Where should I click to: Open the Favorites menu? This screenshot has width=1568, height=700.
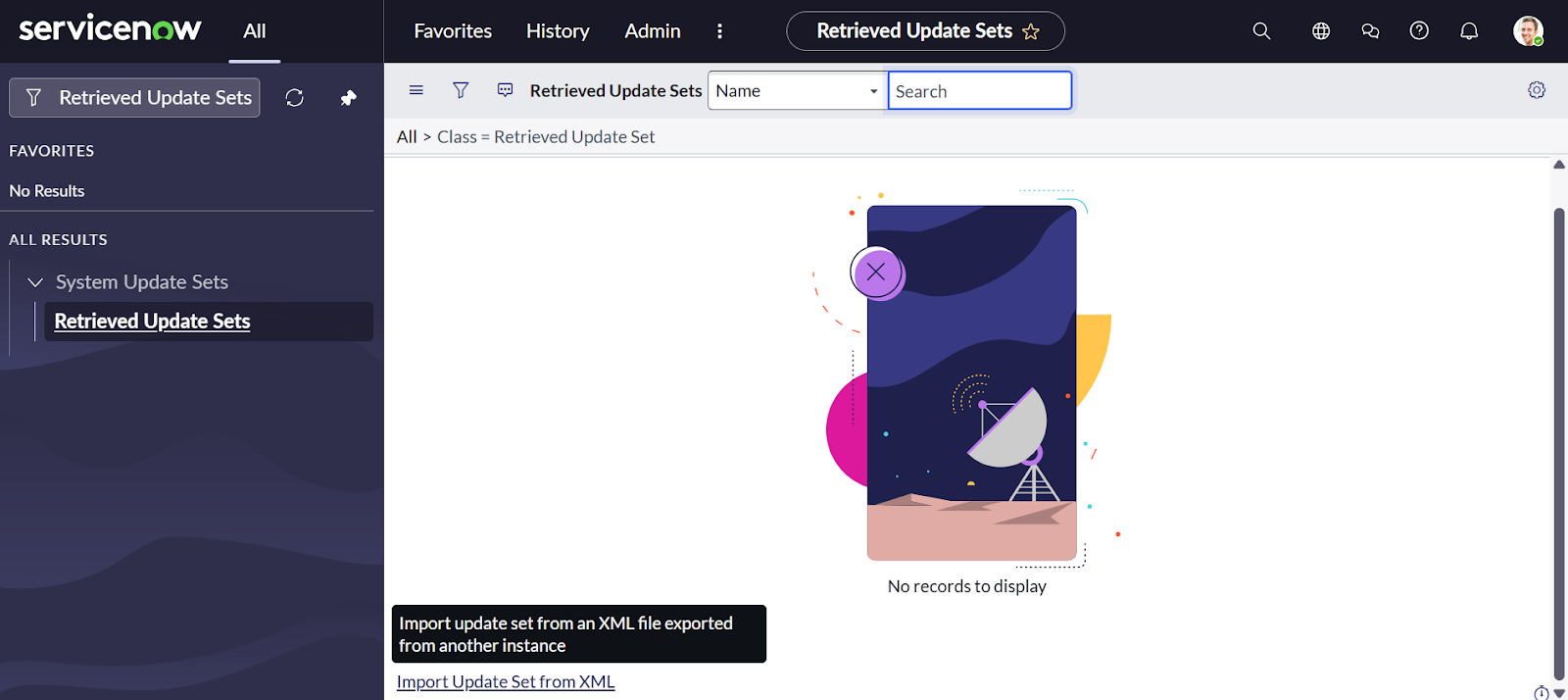[453, 31]
